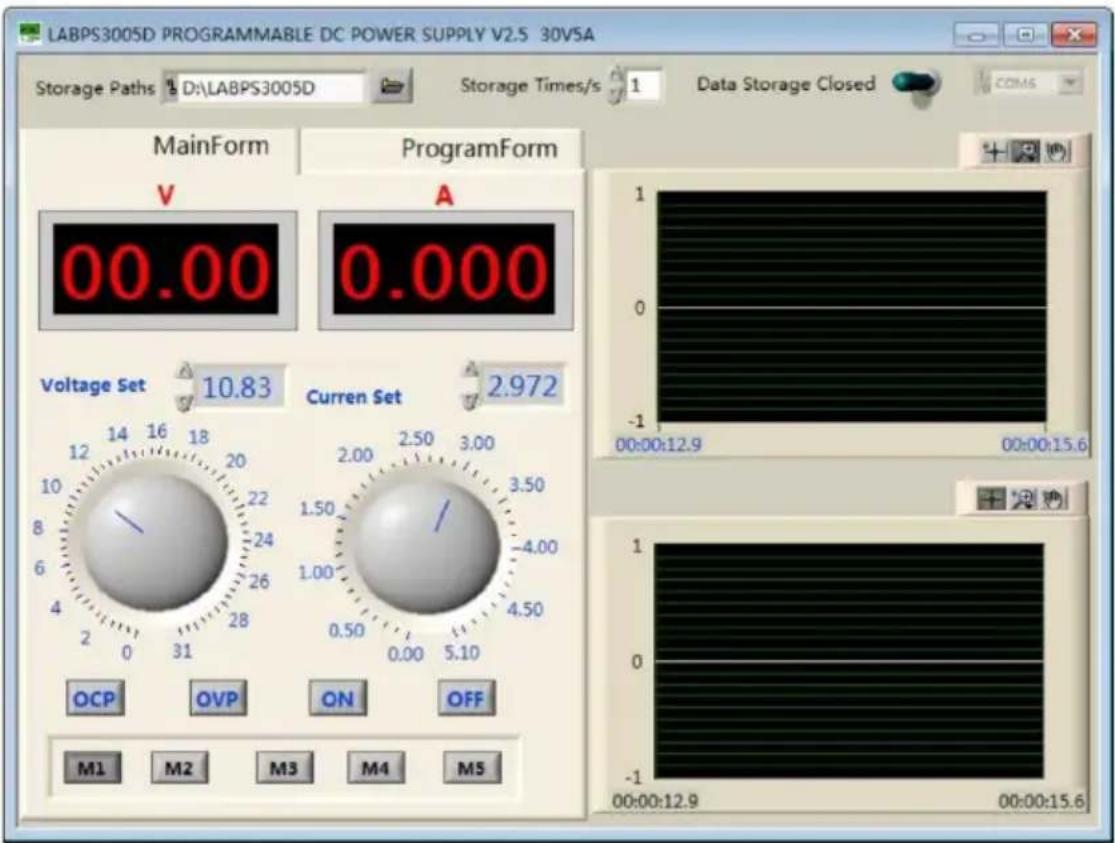Select the pan hand tool on upper graph
This screenshot has height=843, width=1115.
click(x=1057, y=152)
